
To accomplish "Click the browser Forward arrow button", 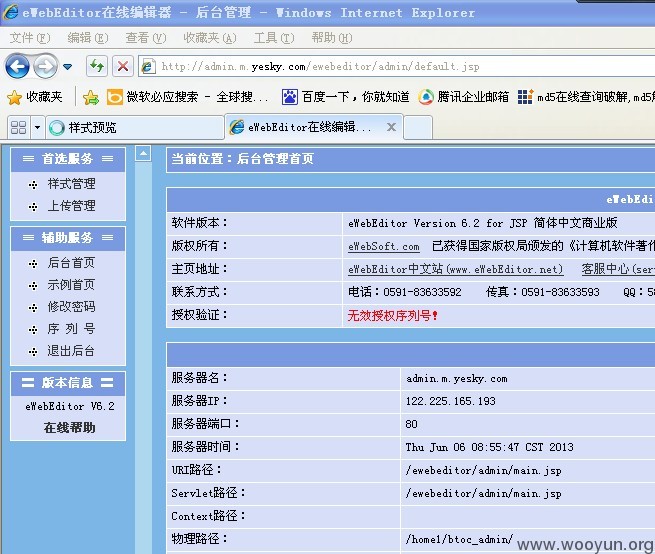I will (x=45, y=66).
